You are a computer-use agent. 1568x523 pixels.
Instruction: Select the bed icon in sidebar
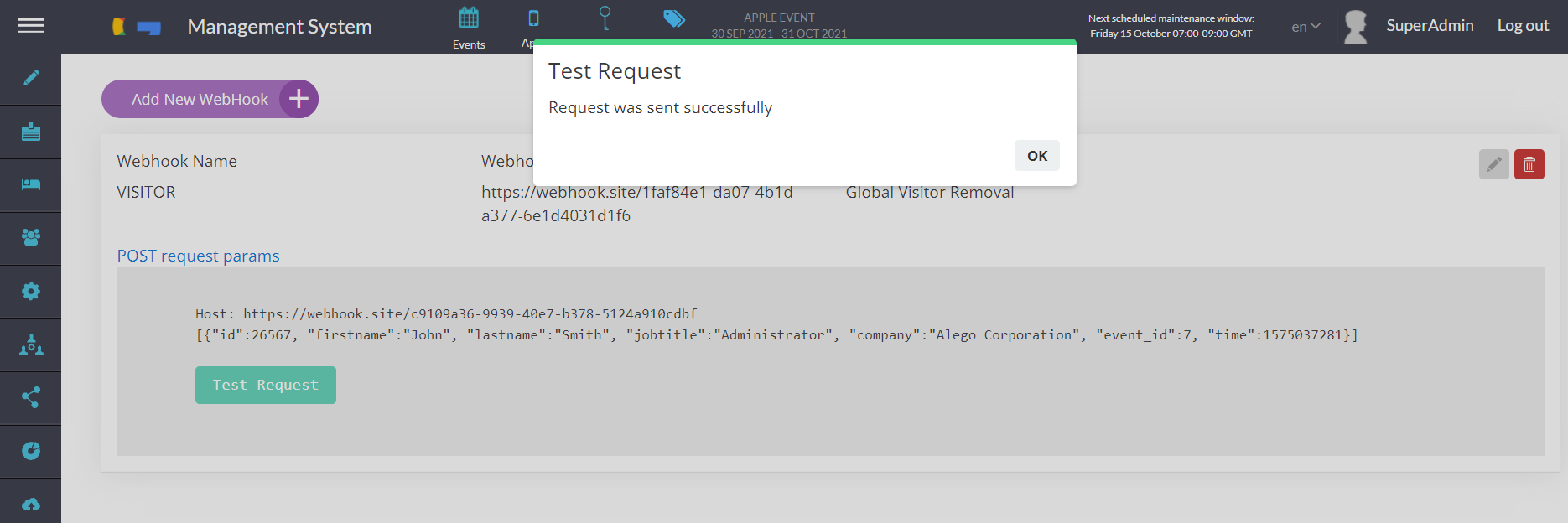click(x=31, y=184)
